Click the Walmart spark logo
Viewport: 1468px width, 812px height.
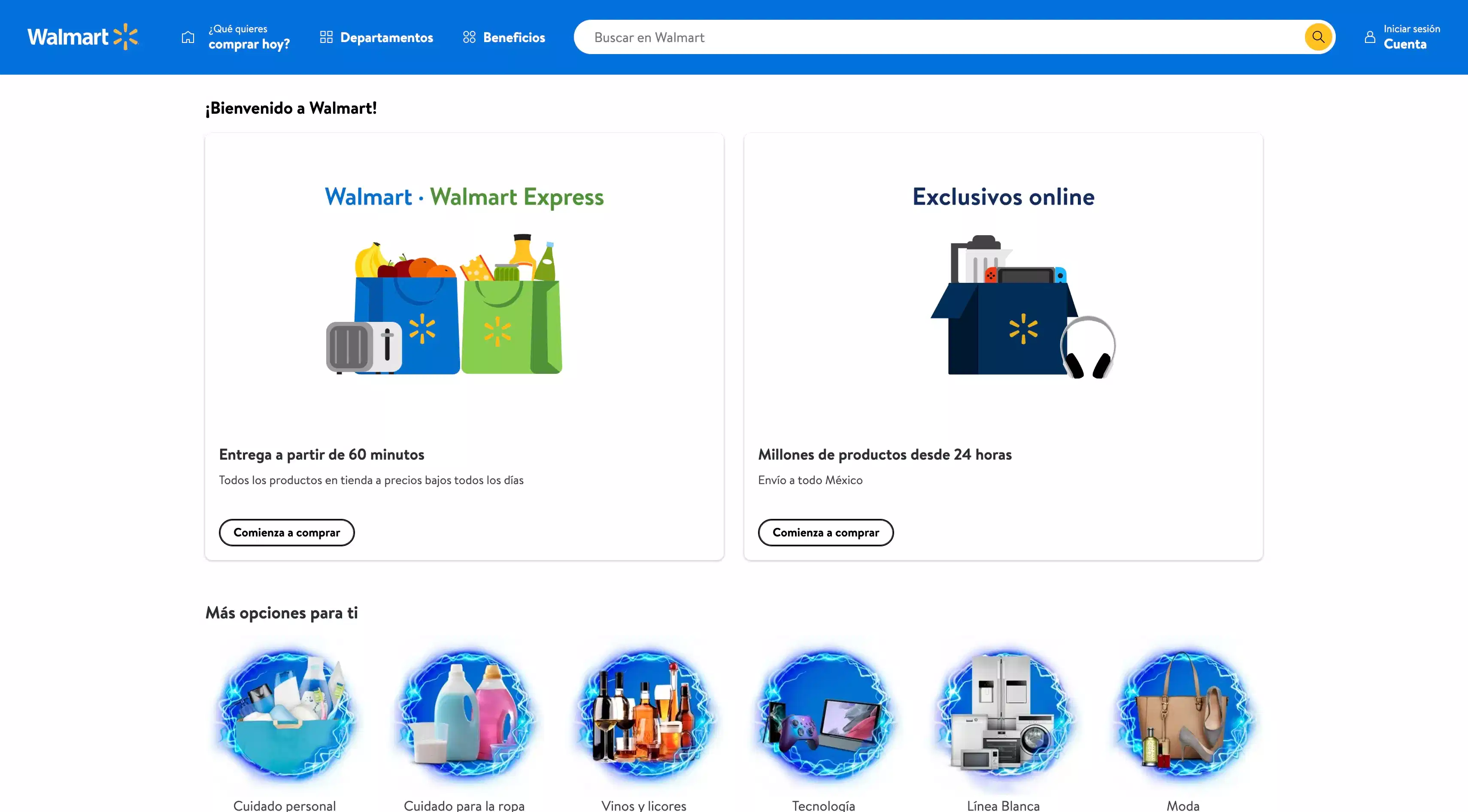point(83,37)
